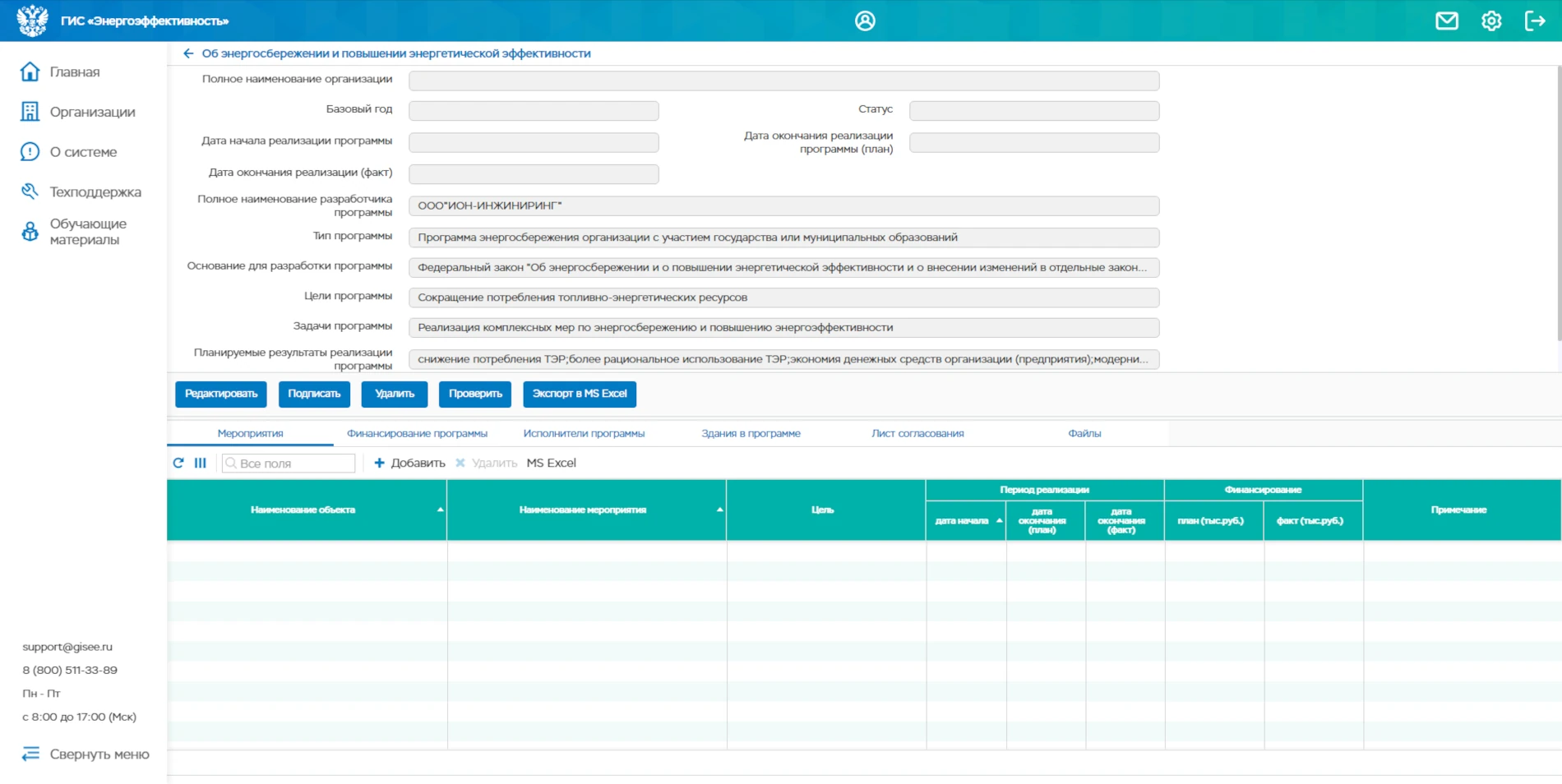
Task: Click the Подписать button
Action: click(x=314, y=394)
